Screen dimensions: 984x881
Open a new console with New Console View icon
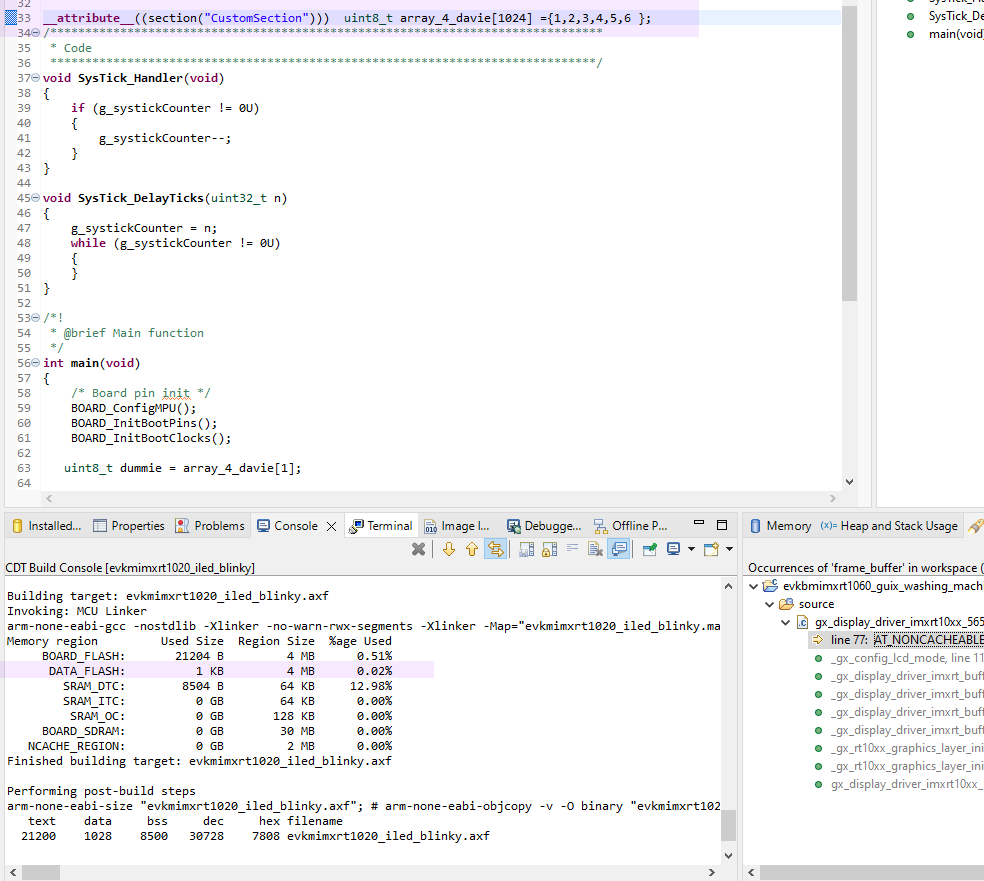click(711, 548)
